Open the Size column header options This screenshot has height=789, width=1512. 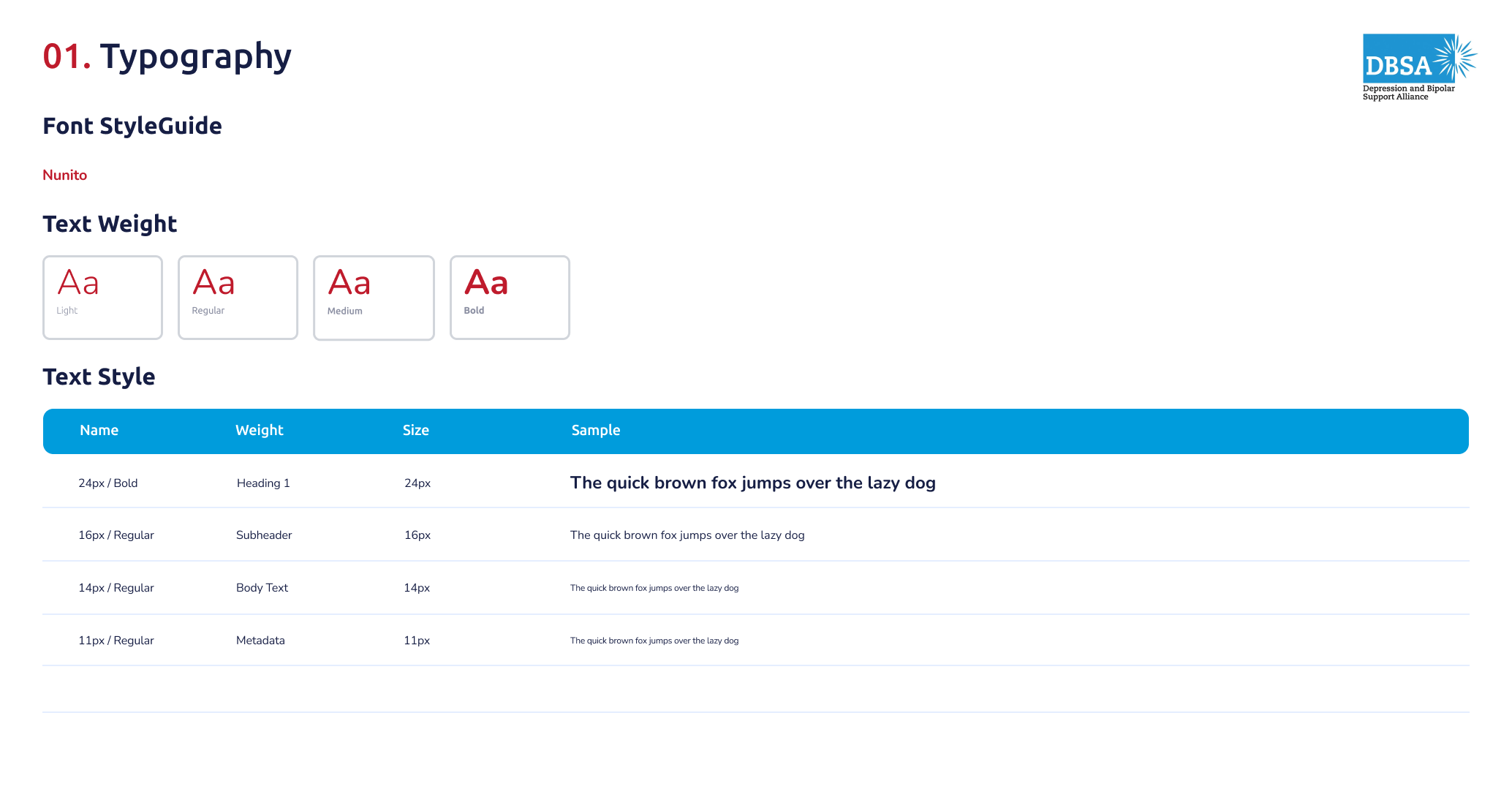click(x=416, y=431)
